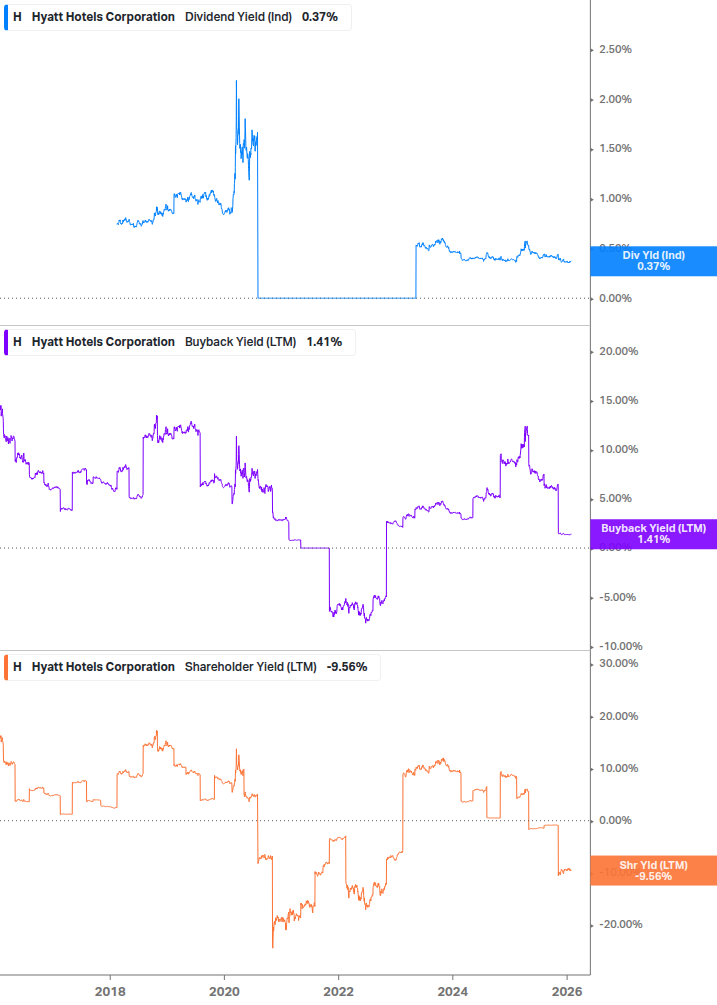
Task: Click the -9.56% value in the Shareholder Yield legend
Action: coord(347,667)
